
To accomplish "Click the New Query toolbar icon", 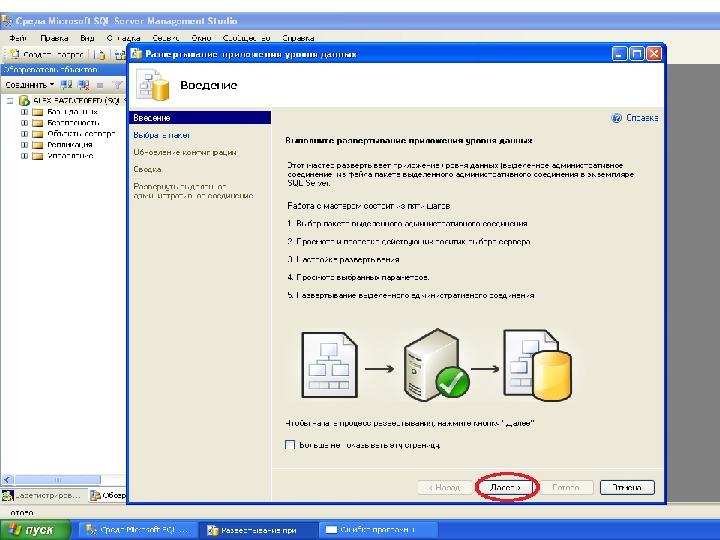I will pyautogui.click(x=15, y=54).
